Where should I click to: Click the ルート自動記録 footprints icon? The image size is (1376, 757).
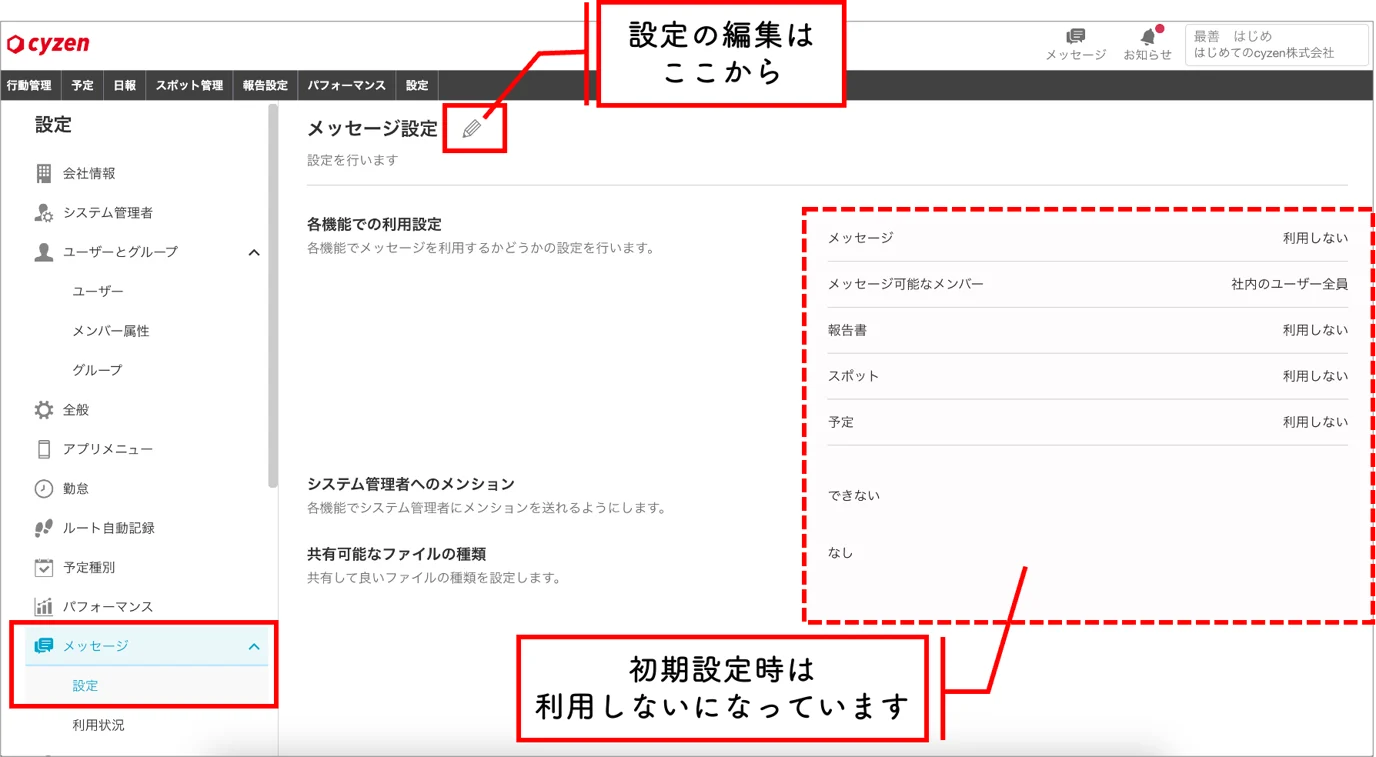pyautogui.click(x=43, y=528)
